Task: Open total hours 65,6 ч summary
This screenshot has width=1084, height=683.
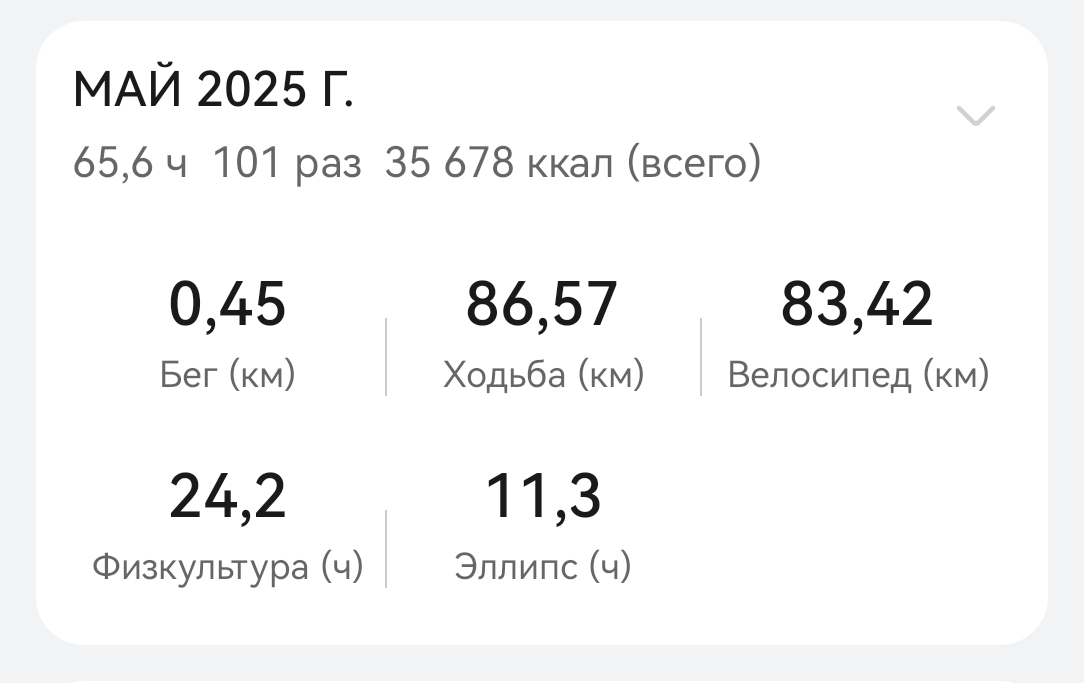Action: click(x=130, y=164)
